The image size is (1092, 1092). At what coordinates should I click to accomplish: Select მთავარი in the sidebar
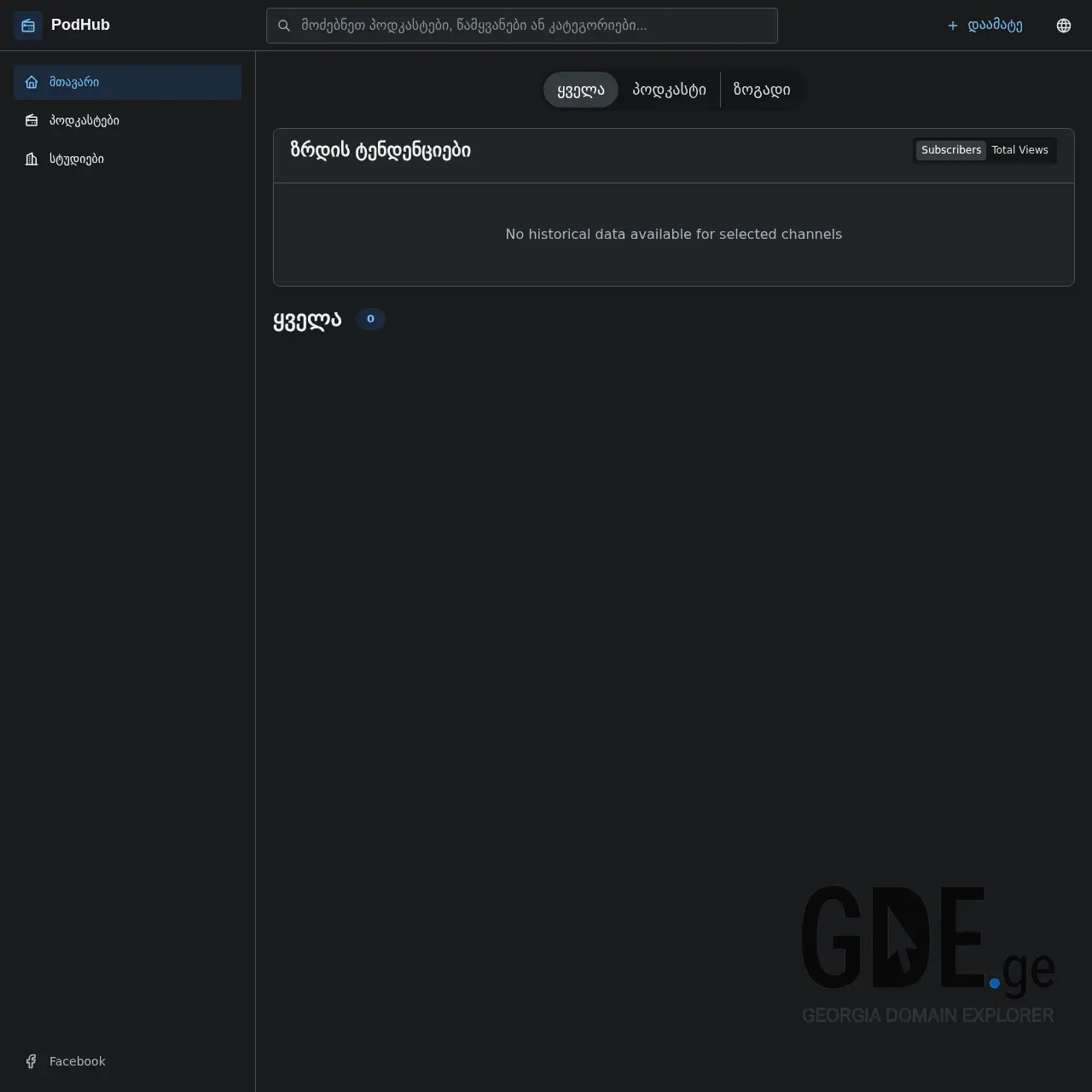74,82
